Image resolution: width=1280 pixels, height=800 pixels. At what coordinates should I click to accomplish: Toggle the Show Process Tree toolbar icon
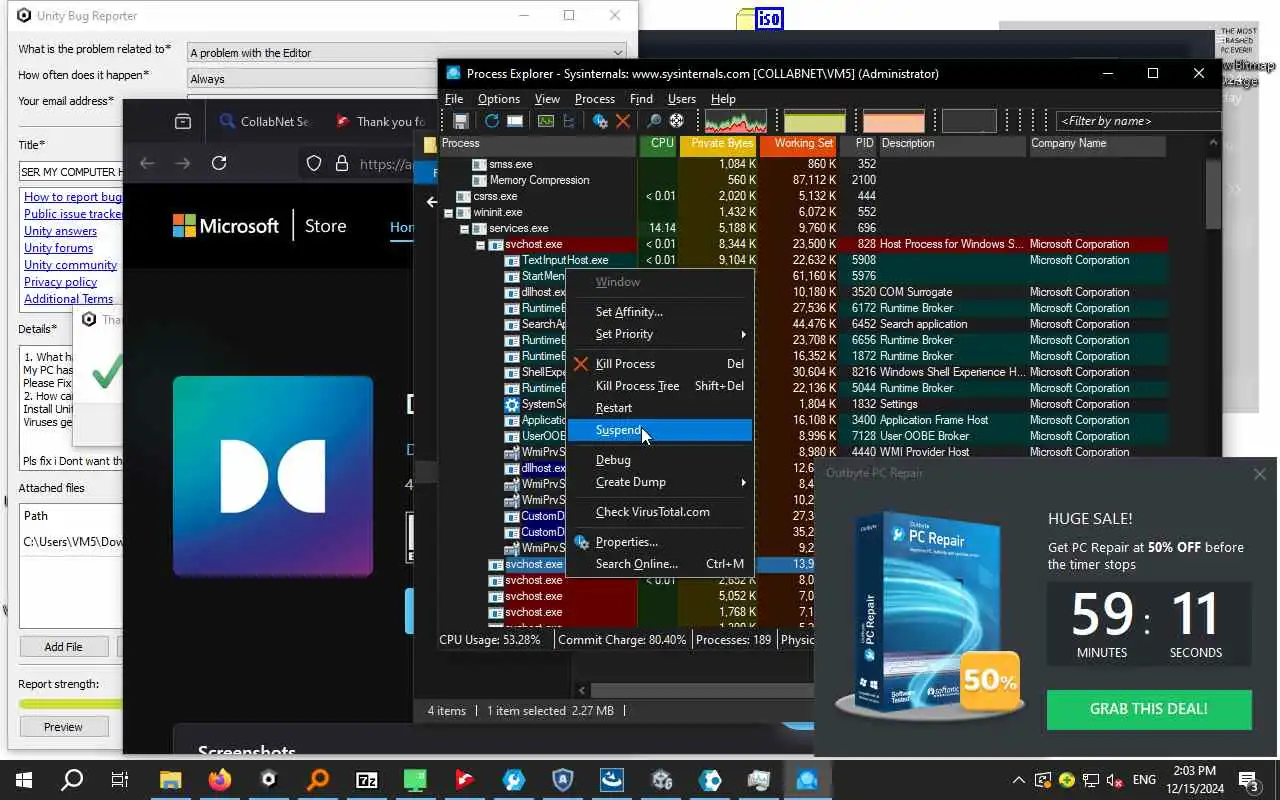569,121
